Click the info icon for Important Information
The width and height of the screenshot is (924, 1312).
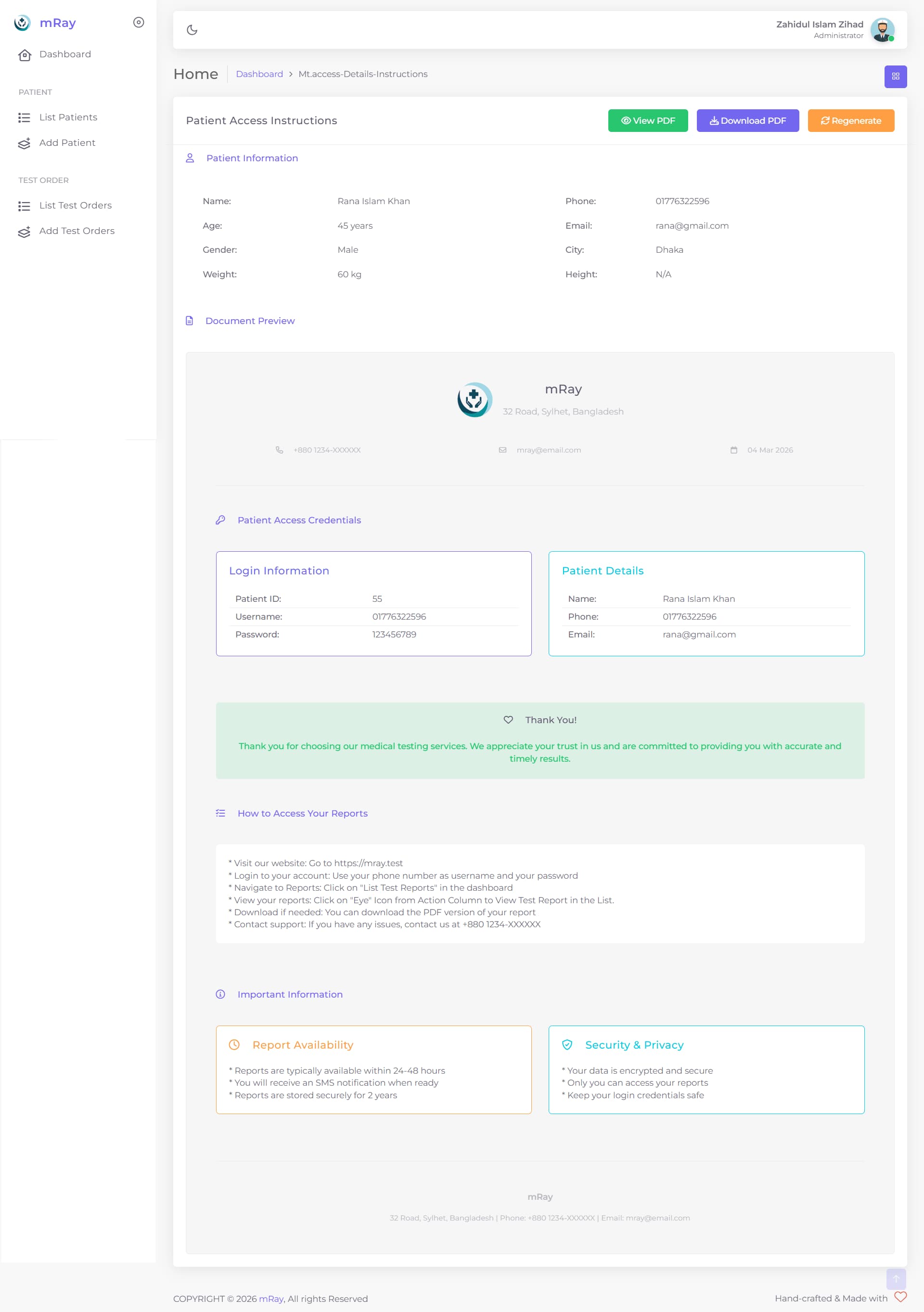click(x=220, y=994)
